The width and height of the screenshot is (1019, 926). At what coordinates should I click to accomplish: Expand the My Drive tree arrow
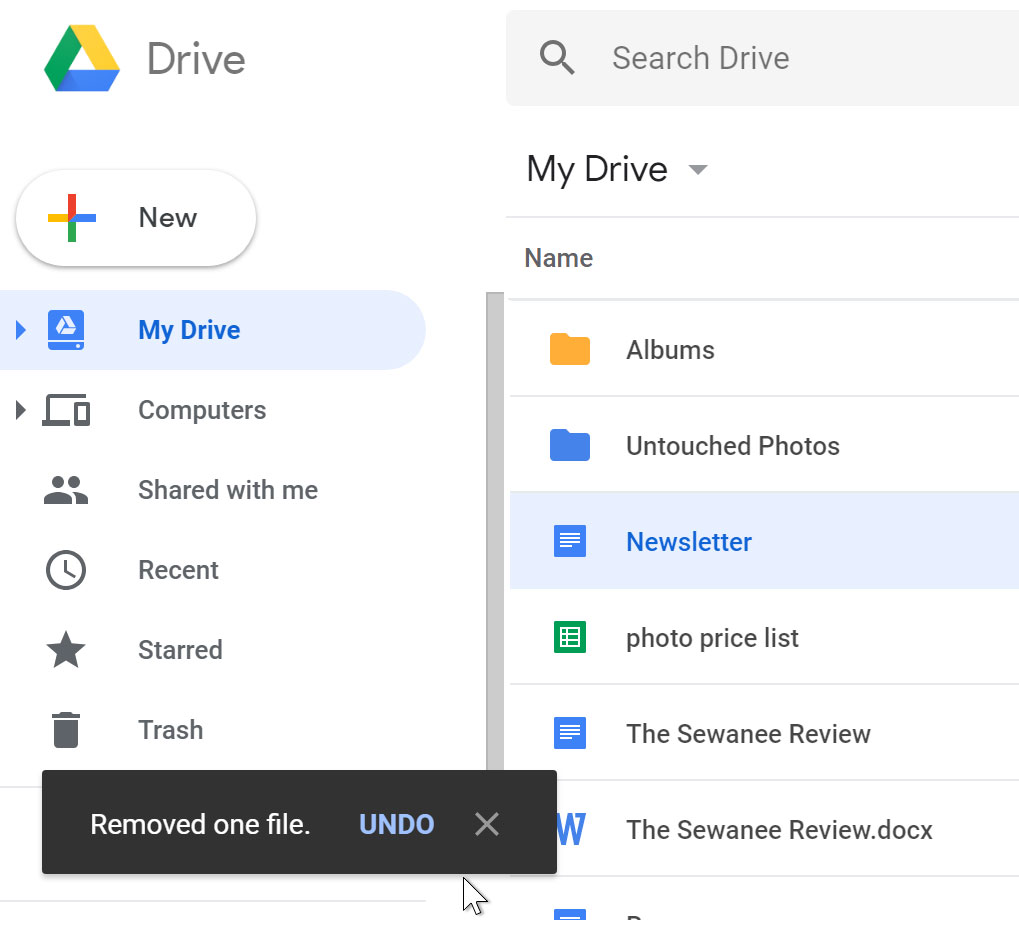[x=21, y=330]
